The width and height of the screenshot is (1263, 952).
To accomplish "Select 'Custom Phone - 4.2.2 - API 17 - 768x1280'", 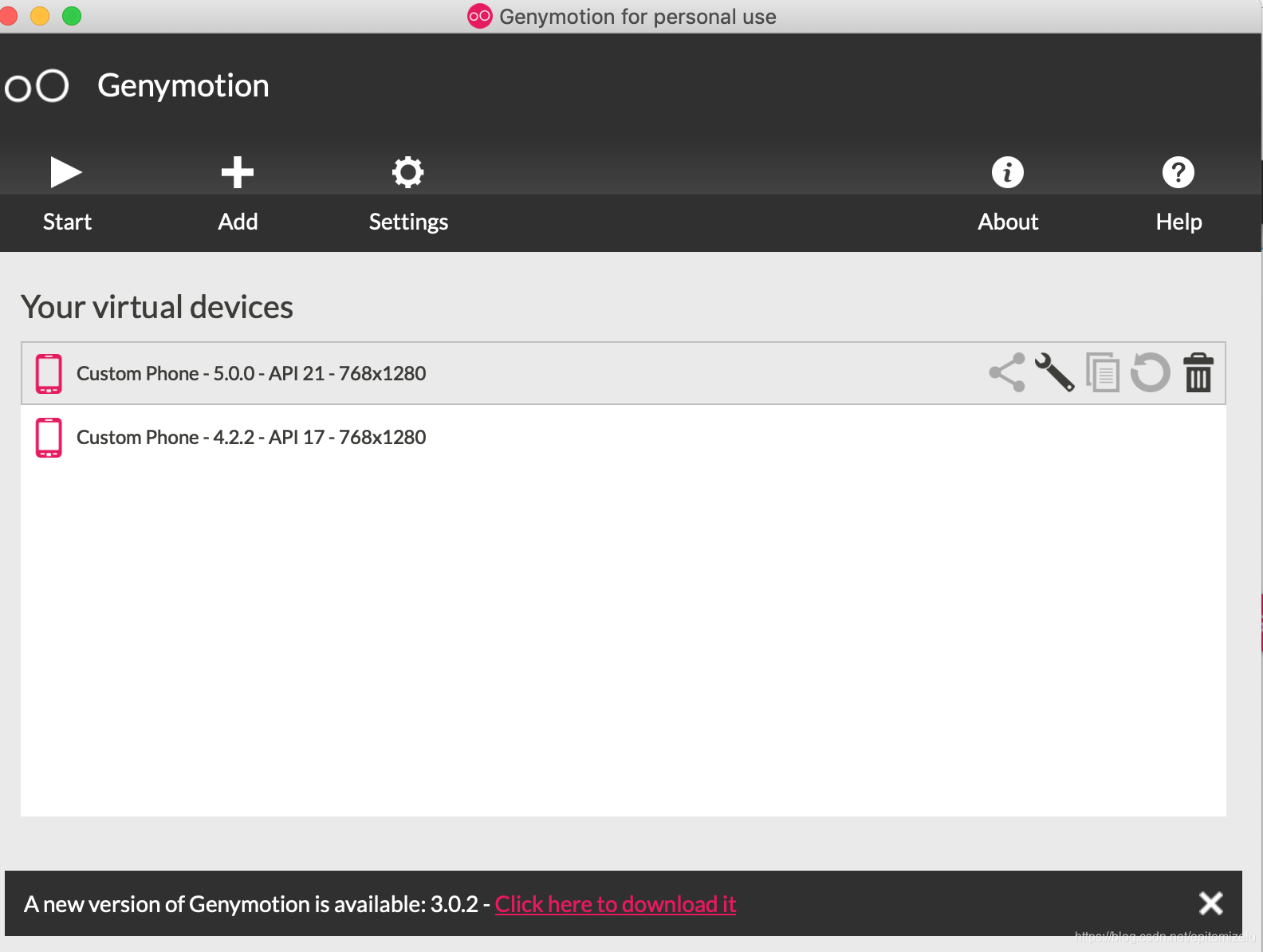I will point(624,437).
